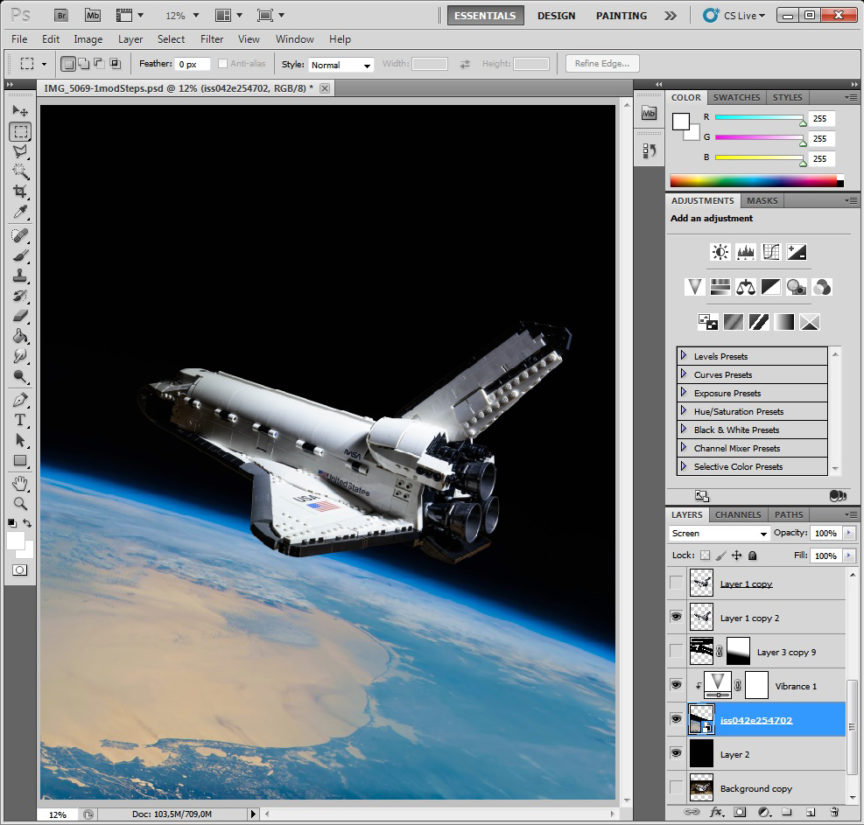This screenshot has width=864, height=825.
Task: Switch to the Channels tab
Action: (x=738, y=515)
